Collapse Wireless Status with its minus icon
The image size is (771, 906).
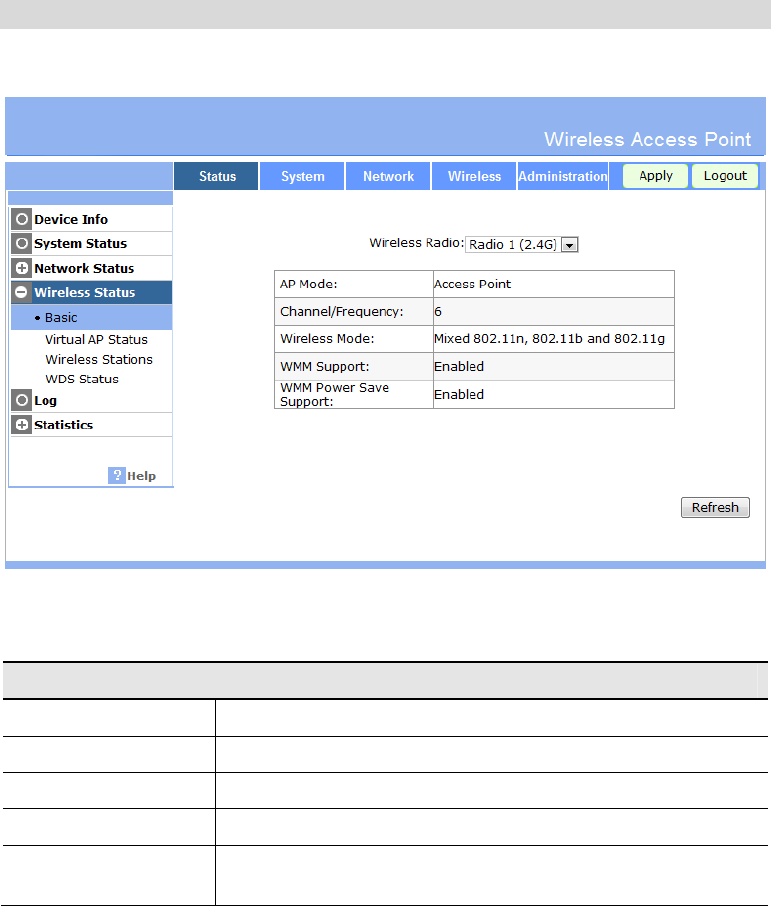coord(22,292)
